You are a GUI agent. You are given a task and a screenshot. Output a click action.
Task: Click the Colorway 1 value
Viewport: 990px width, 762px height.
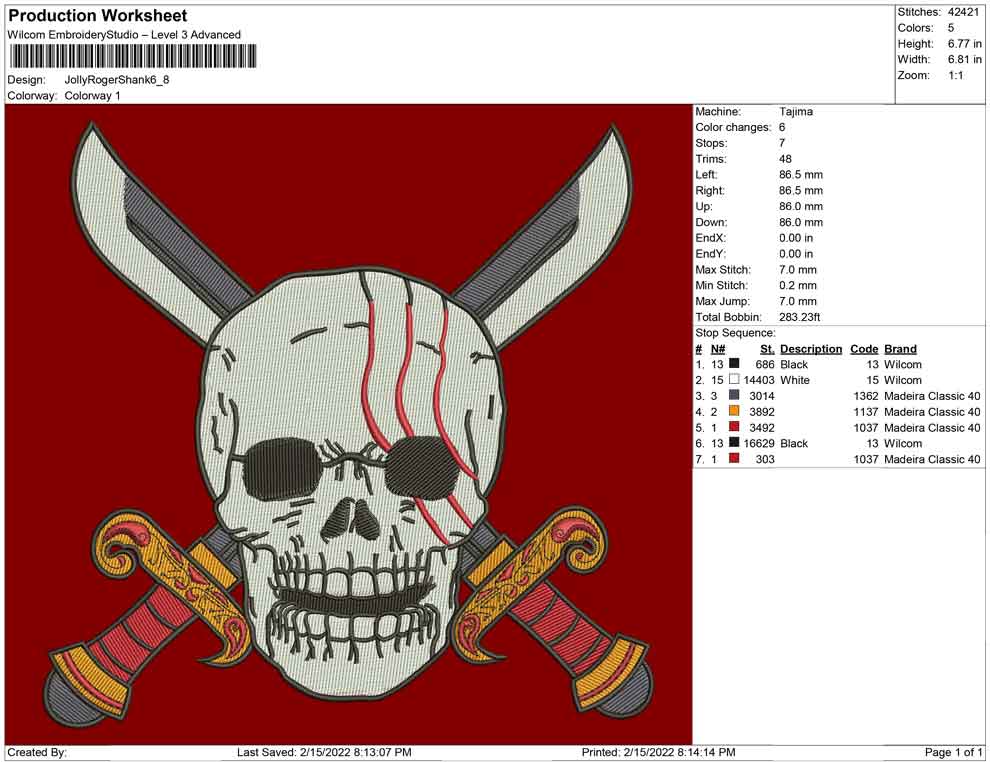(x=92, y=96)
